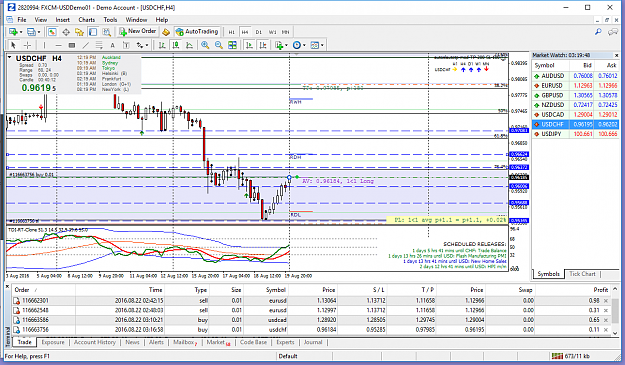
Task: Select USDJPY in Market Watch
Action: 576,134
